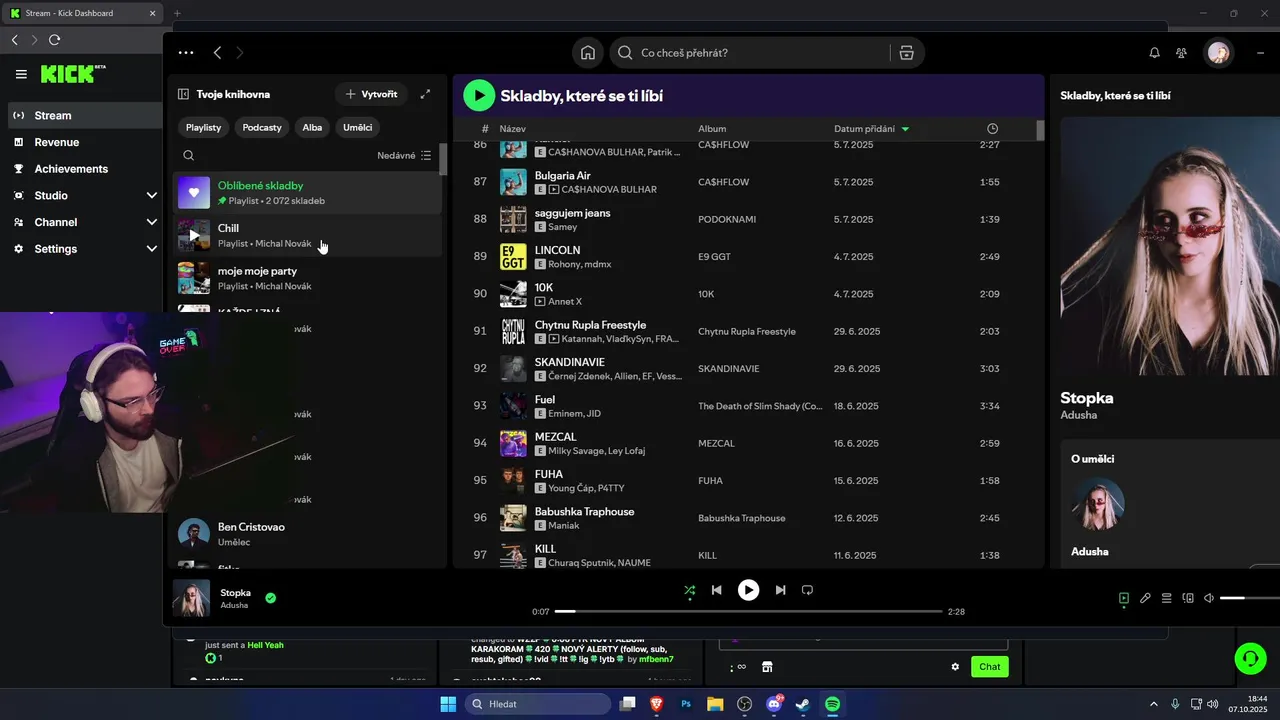This screenshot has width=1280, height=720.
Task: Click the FUHA track cover art
Action: 513,481
